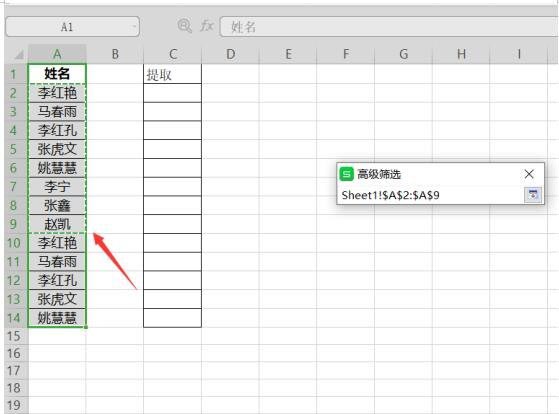This screenshot has height=414, width=559.
Task: Click the range field Sheet1!$A$2:$A$9
Action: tap(431, 195)
